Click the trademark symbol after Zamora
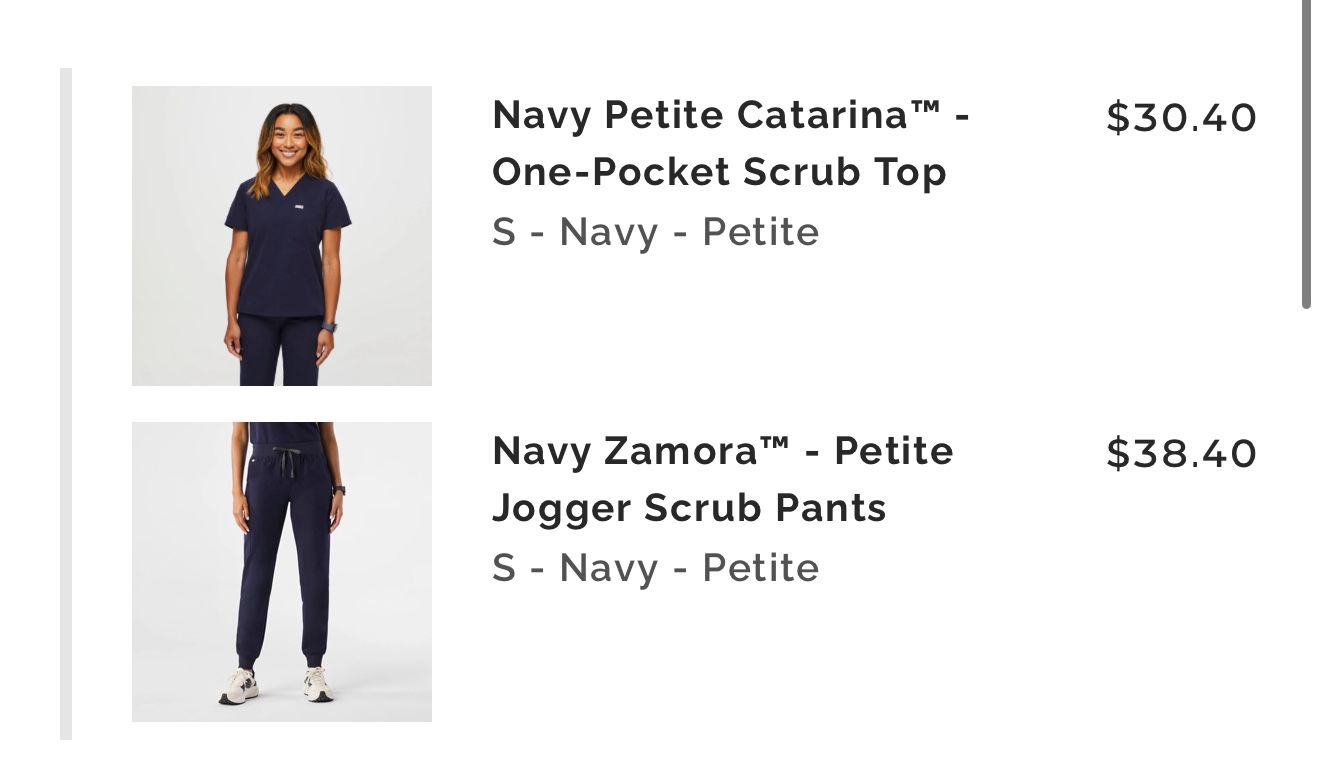This screenshot has height=784, width=1320. pos(774,444)
